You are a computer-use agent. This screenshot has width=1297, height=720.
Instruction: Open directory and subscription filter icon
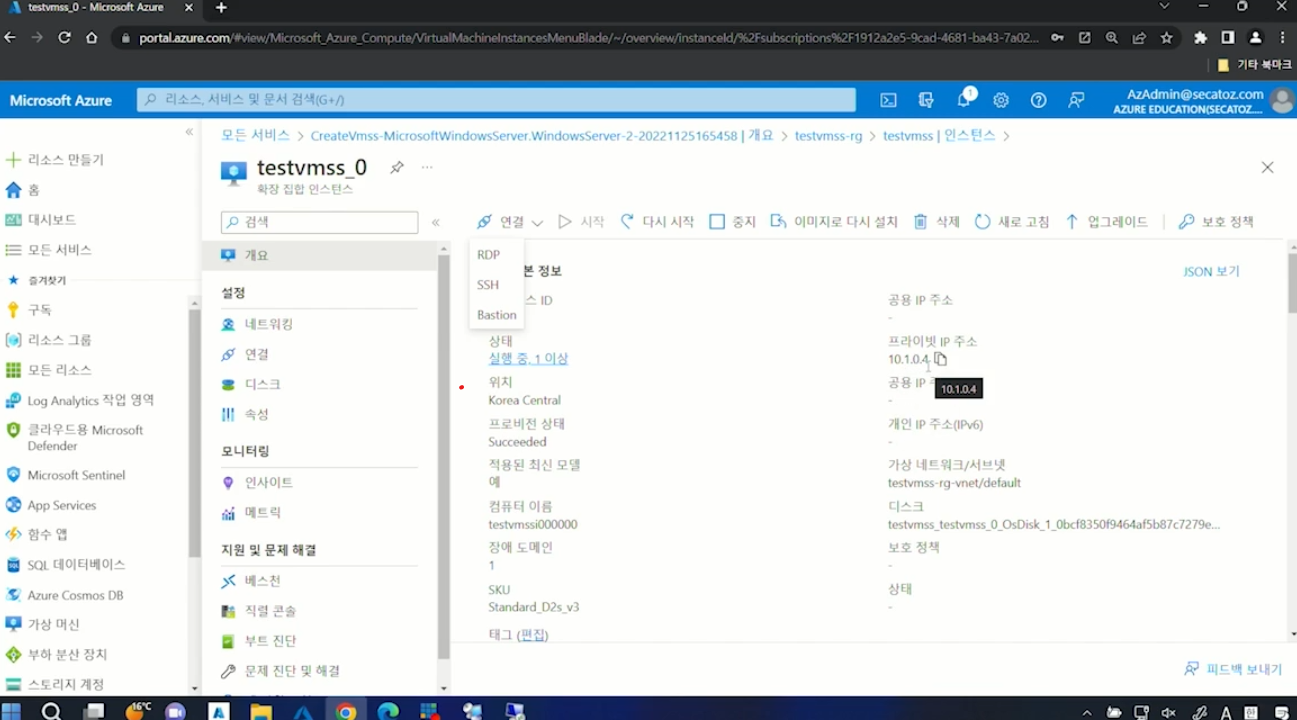pyautogui.click(x=926, y=100)
